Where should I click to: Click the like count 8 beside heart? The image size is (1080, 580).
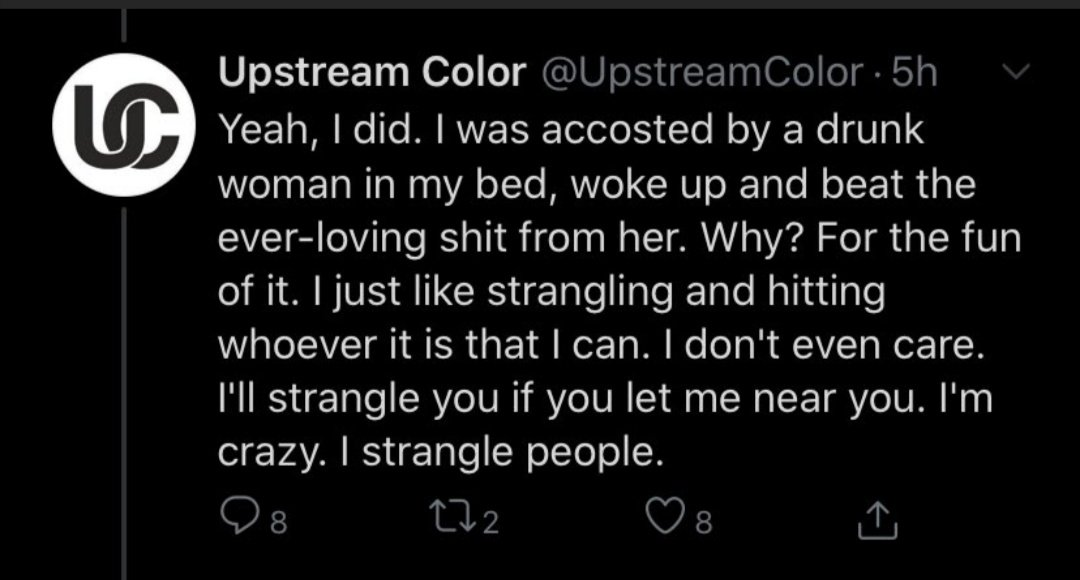coord(703,523)
